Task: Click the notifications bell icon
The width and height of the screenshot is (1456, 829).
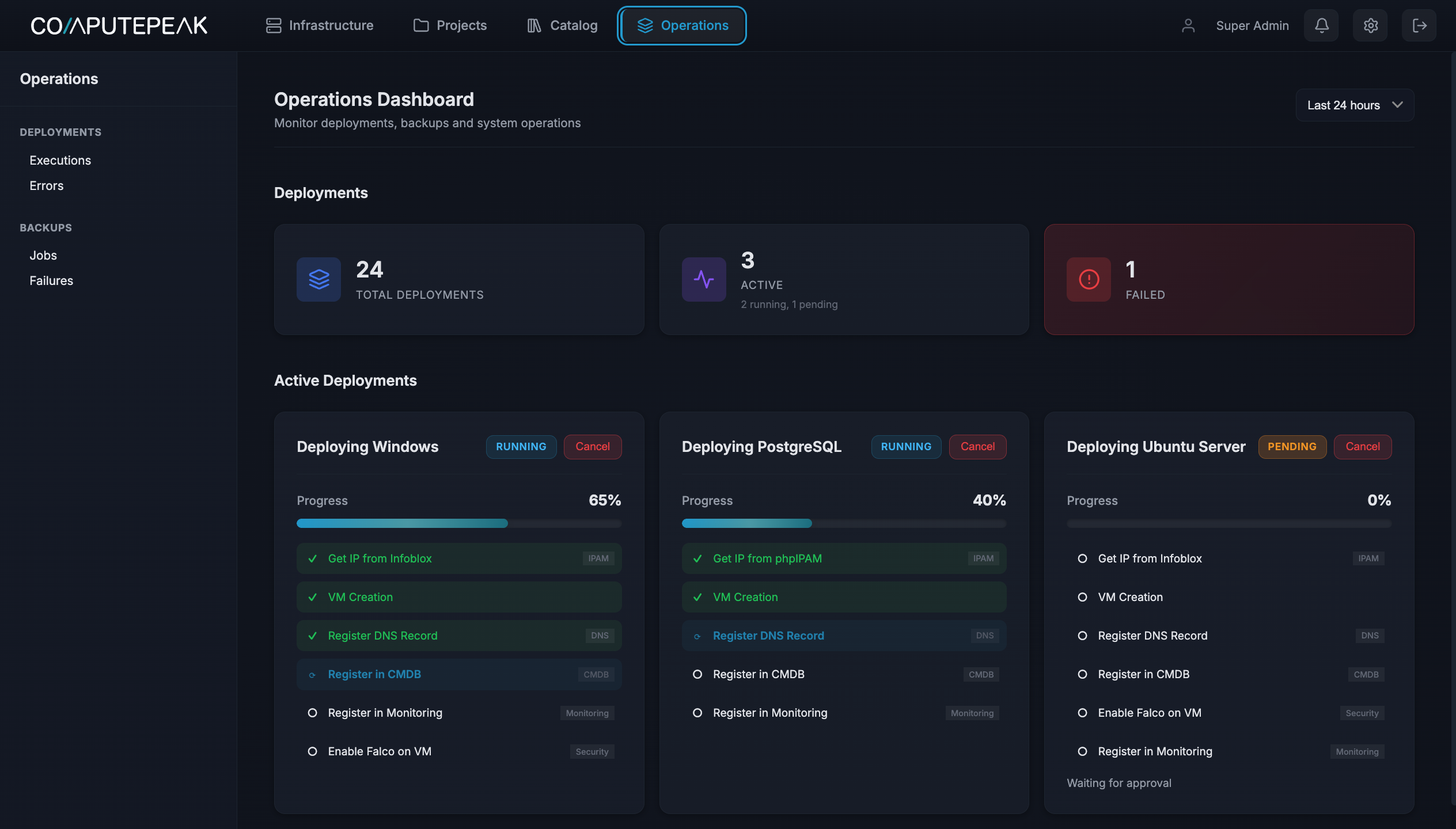Action: [x=1321, y=25]
